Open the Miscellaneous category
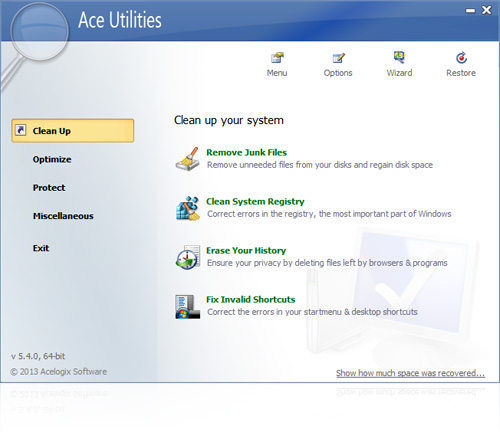The image size is (500, 435). tap(63, 216)
